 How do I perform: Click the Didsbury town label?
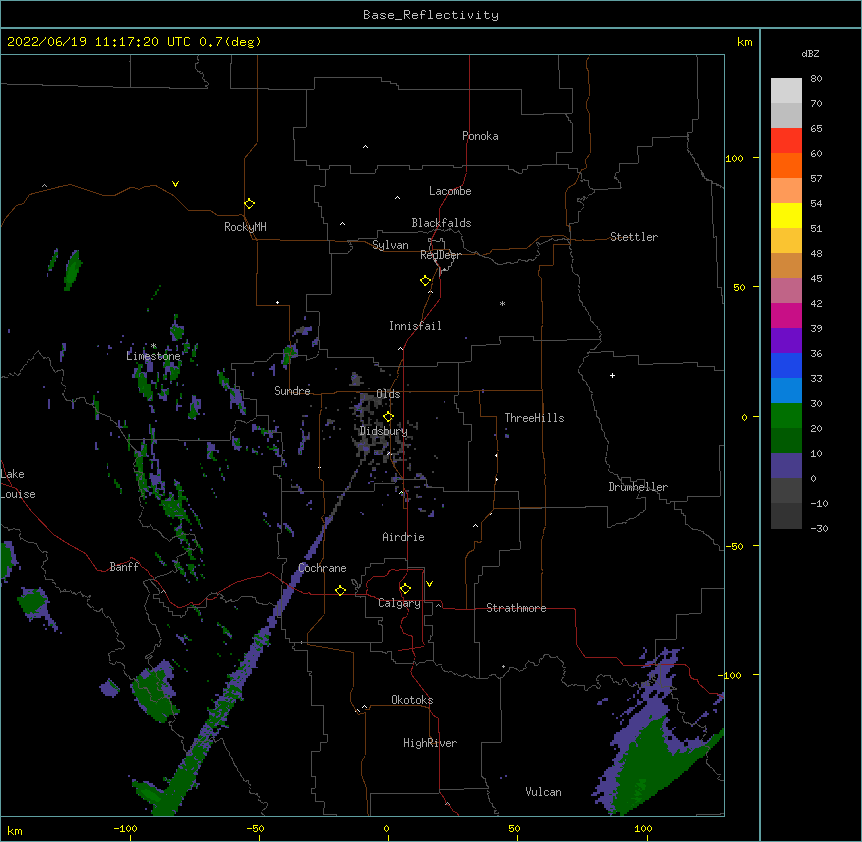pyautogui.click(x=383, y=431)
